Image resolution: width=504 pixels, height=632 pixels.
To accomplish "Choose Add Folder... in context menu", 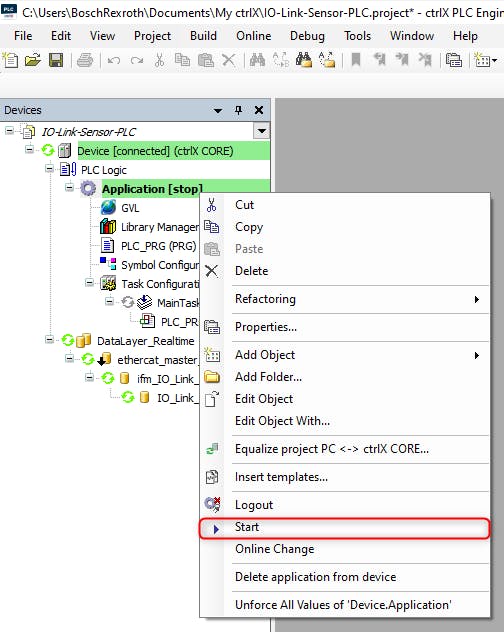I will point(345,377).
